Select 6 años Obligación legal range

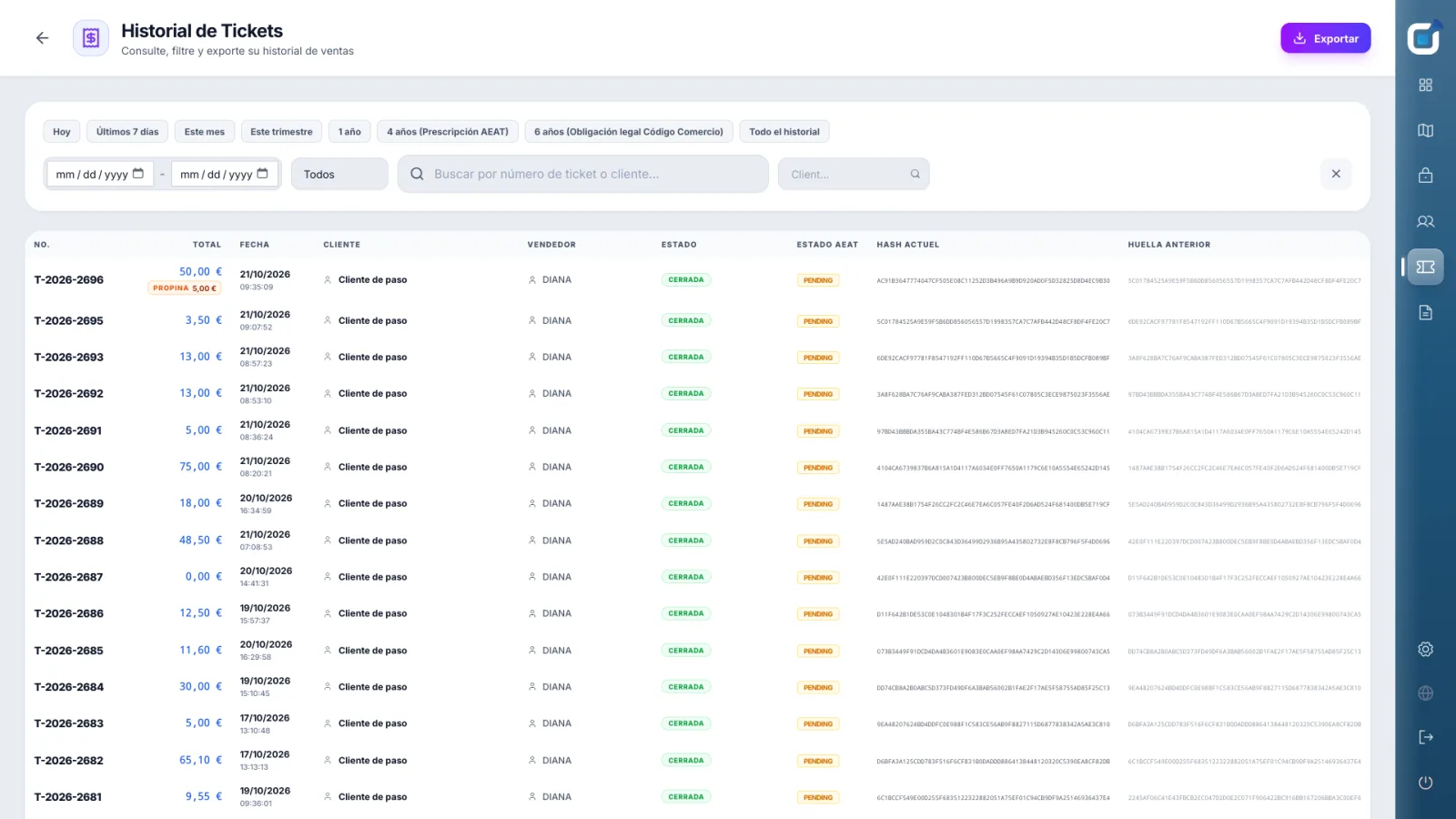point(629,132)
